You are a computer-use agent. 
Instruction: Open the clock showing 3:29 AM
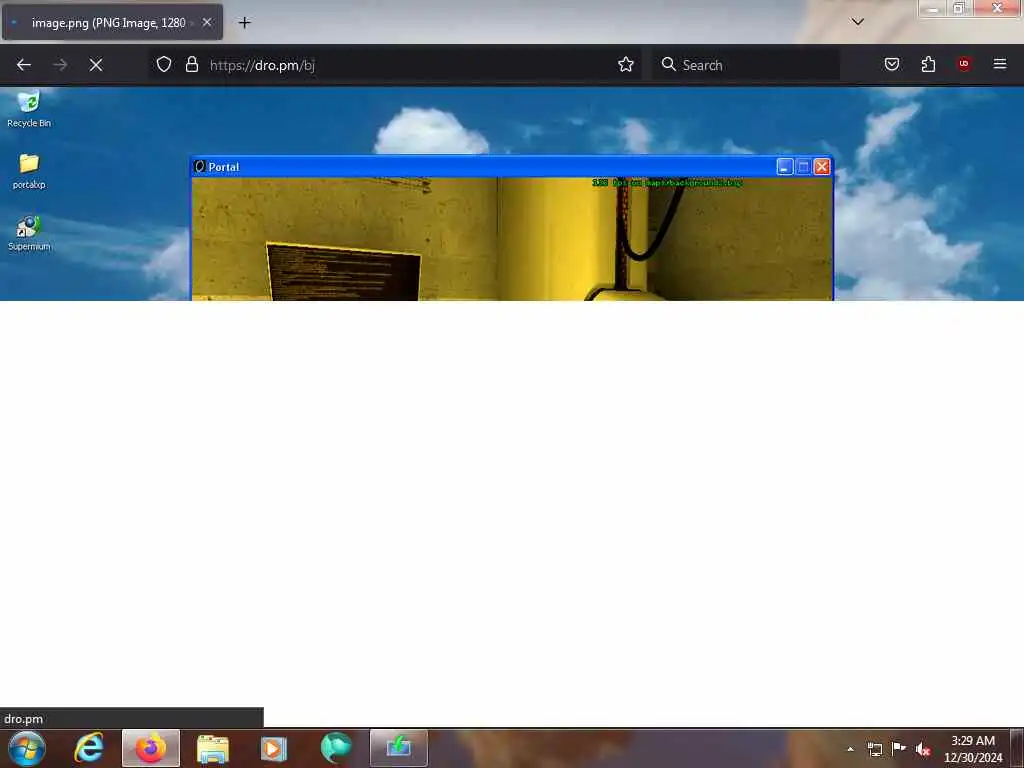coord(973,749)
